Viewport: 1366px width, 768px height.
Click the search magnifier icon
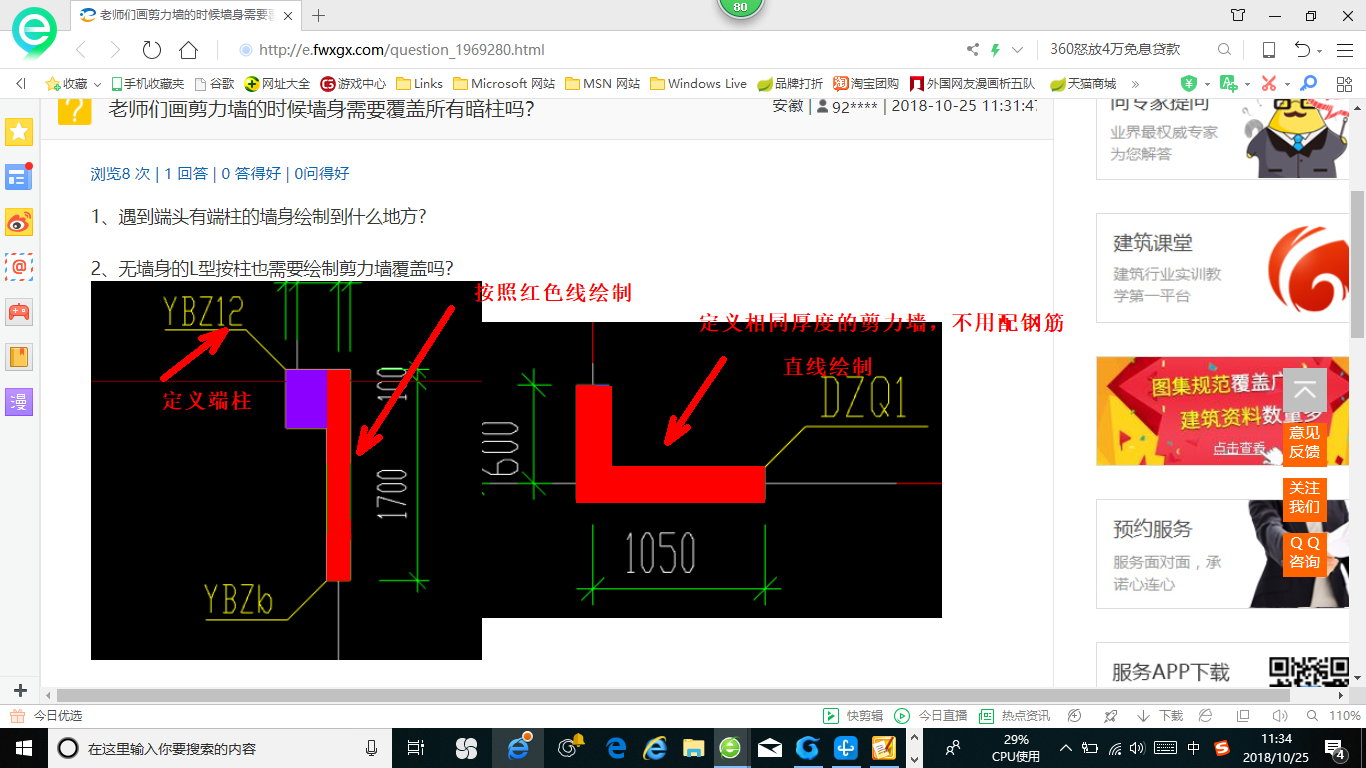click(x=1224, y=50)
